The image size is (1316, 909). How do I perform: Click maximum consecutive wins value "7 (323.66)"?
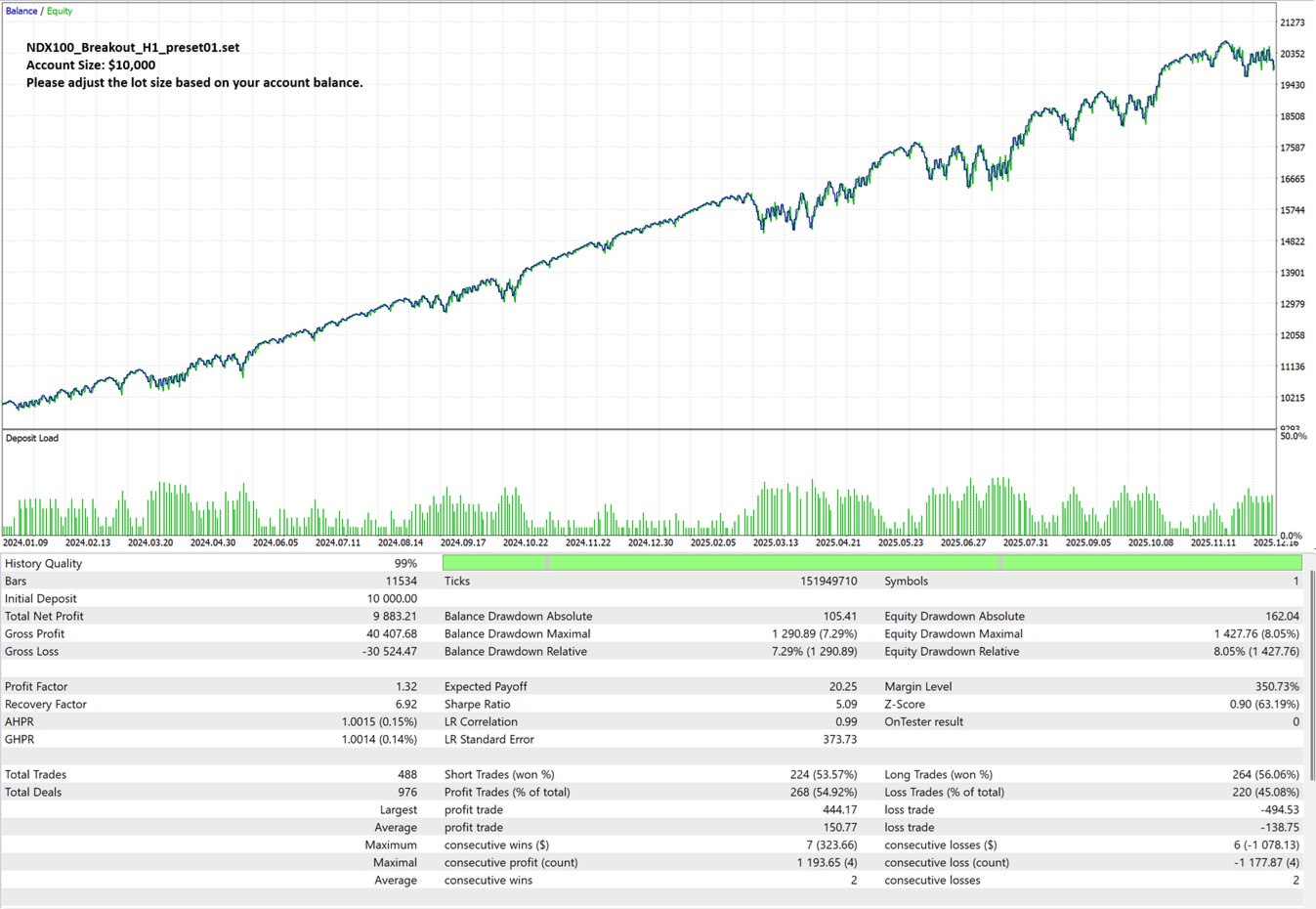[x=832, y=844]
